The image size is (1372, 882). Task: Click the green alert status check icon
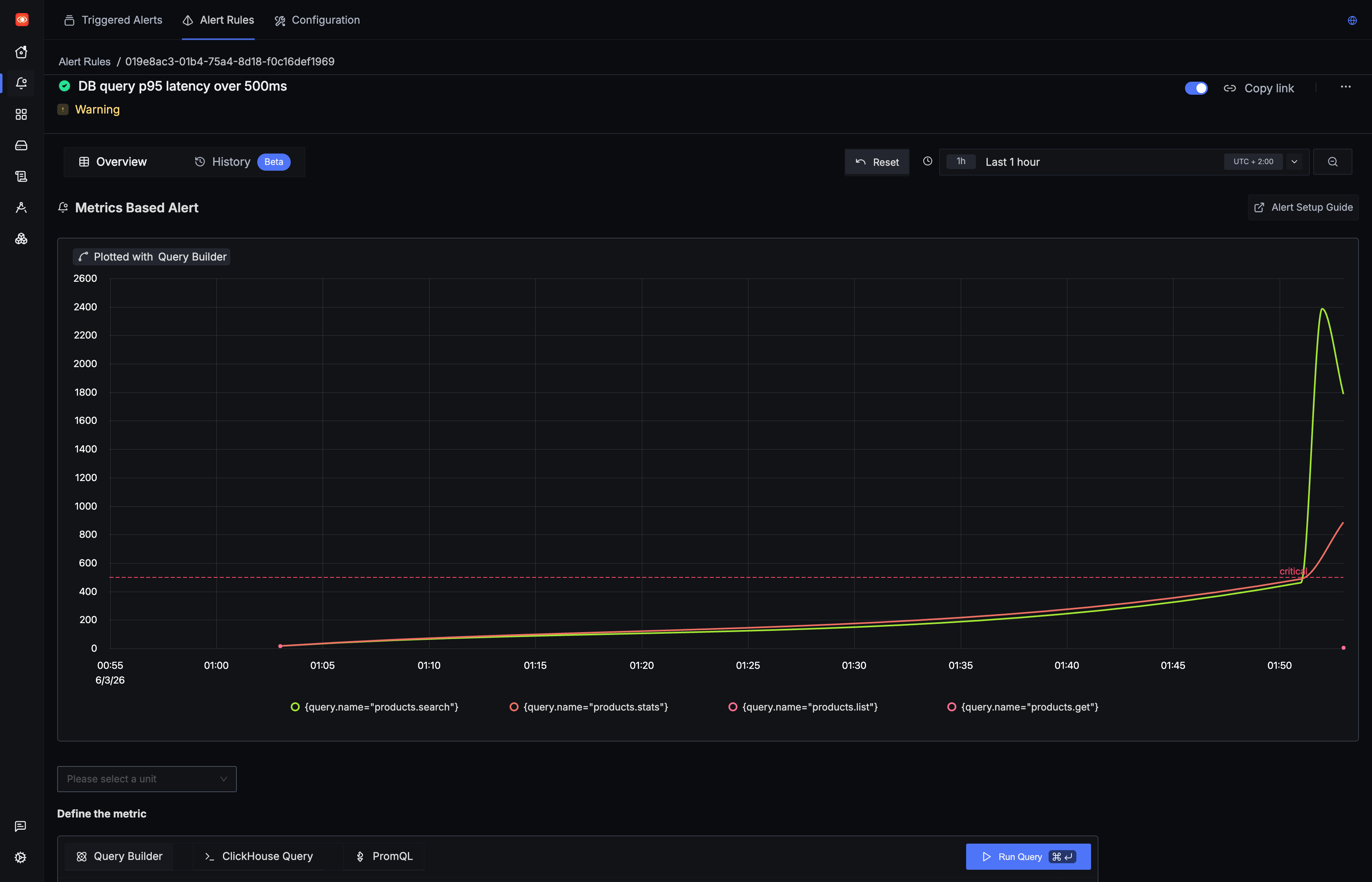coord(65,86)
